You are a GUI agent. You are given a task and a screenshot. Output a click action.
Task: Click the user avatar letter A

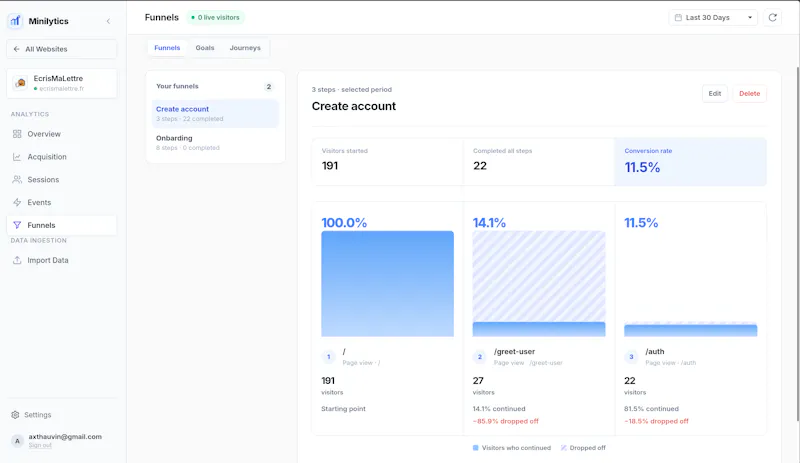[17, 441]
